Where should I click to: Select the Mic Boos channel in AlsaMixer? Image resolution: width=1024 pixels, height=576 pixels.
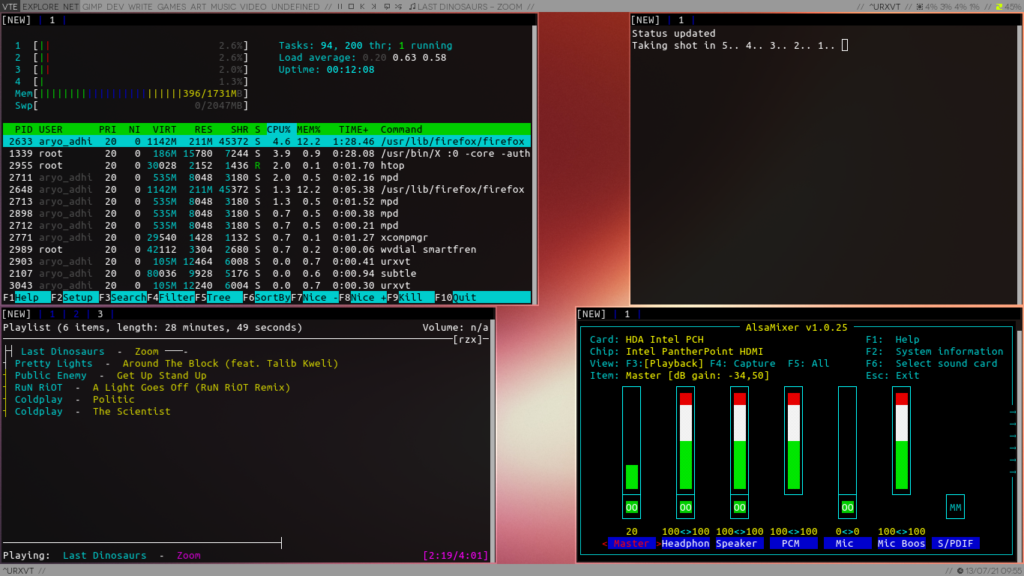point(901,543)
